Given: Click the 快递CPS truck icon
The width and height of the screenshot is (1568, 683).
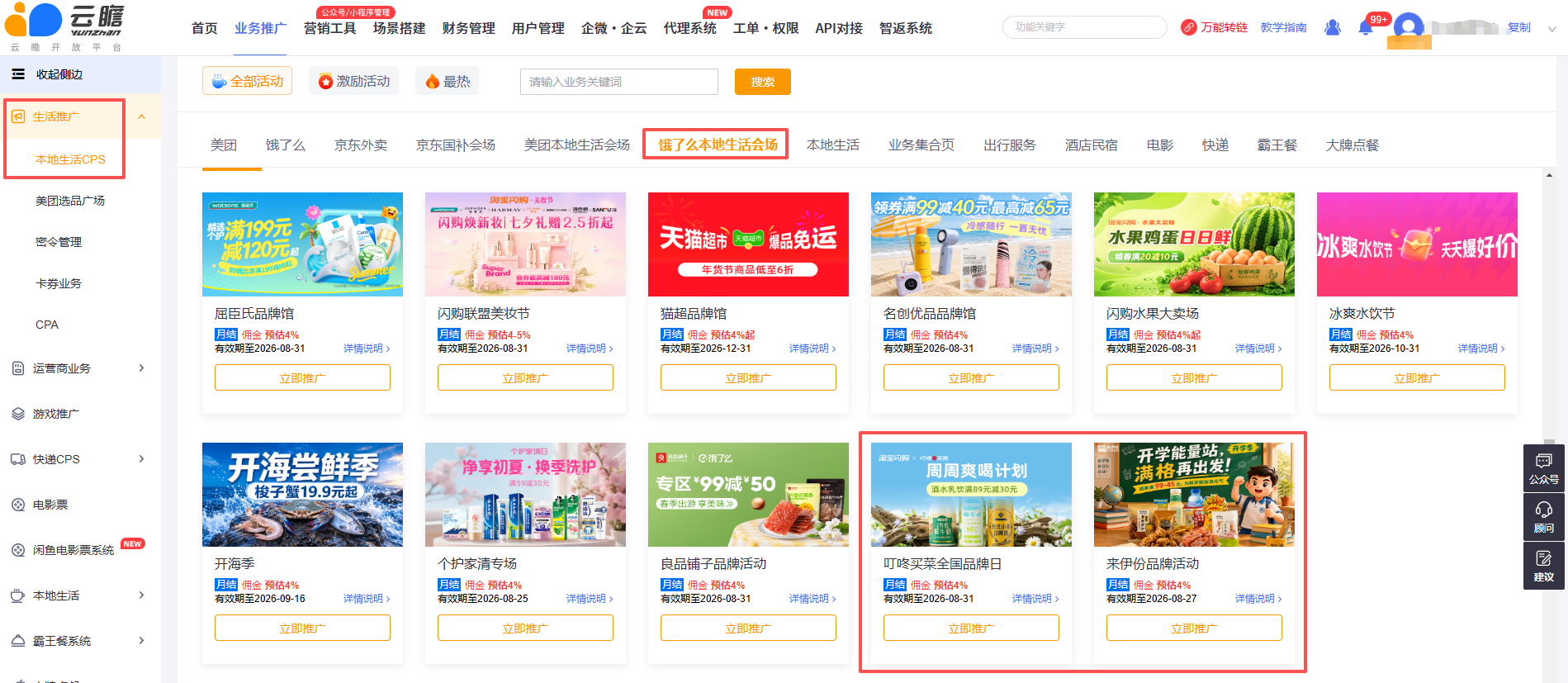Looking at the screenshot, I should [18, 459].
